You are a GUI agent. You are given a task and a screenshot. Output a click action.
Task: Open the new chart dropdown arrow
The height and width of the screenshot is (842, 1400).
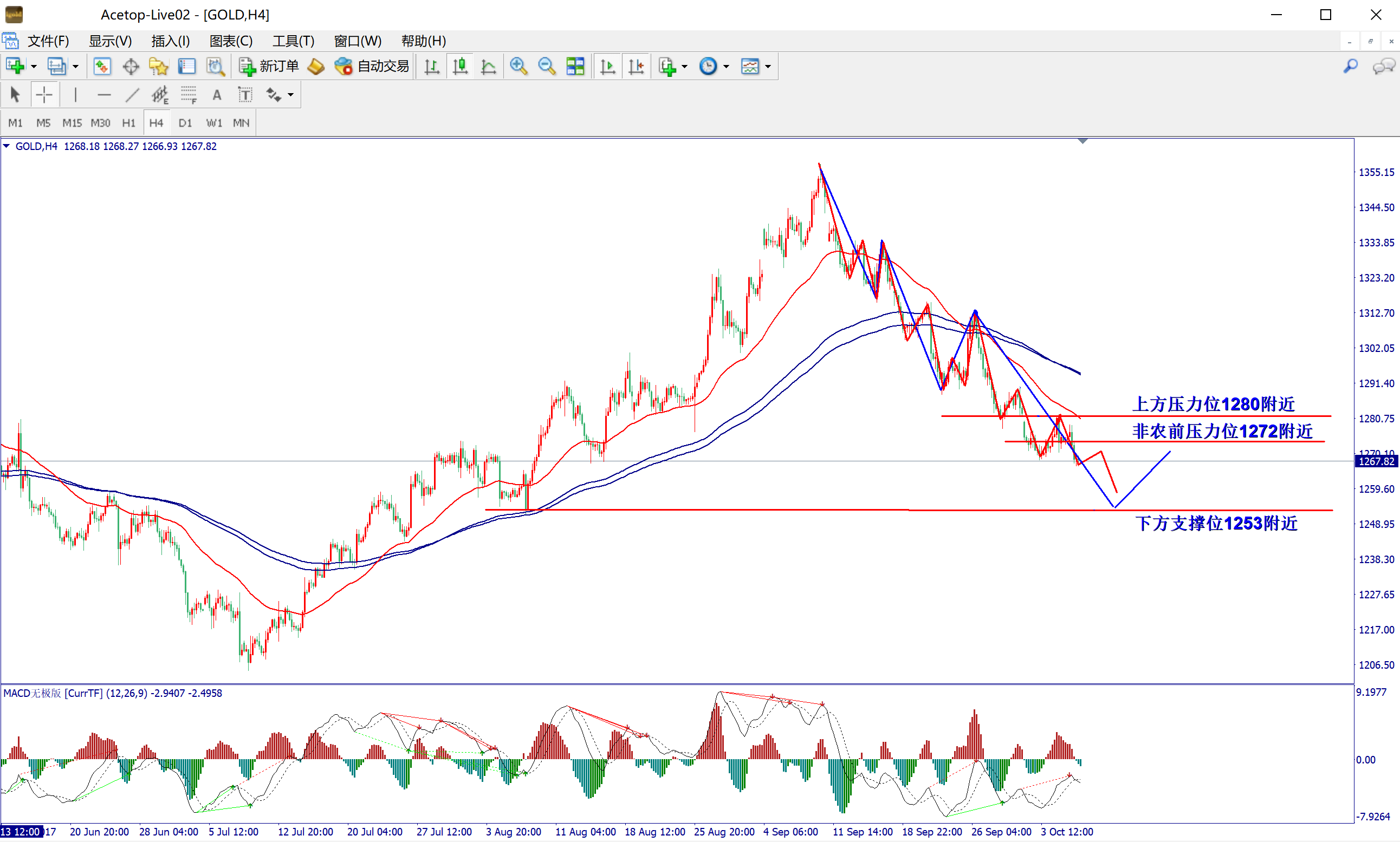coord(34,67)
